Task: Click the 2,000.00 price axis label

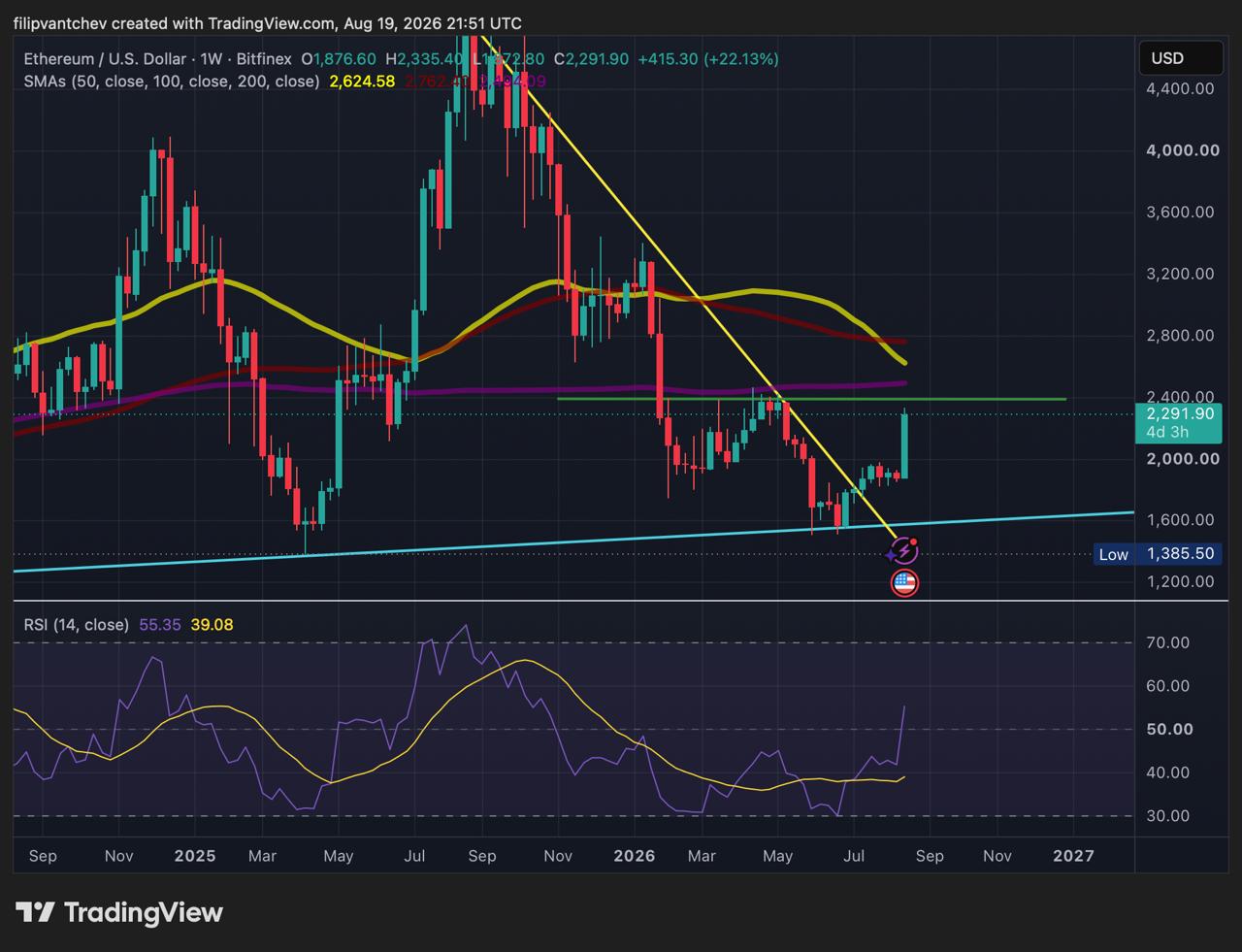Action: point(1181,458)
